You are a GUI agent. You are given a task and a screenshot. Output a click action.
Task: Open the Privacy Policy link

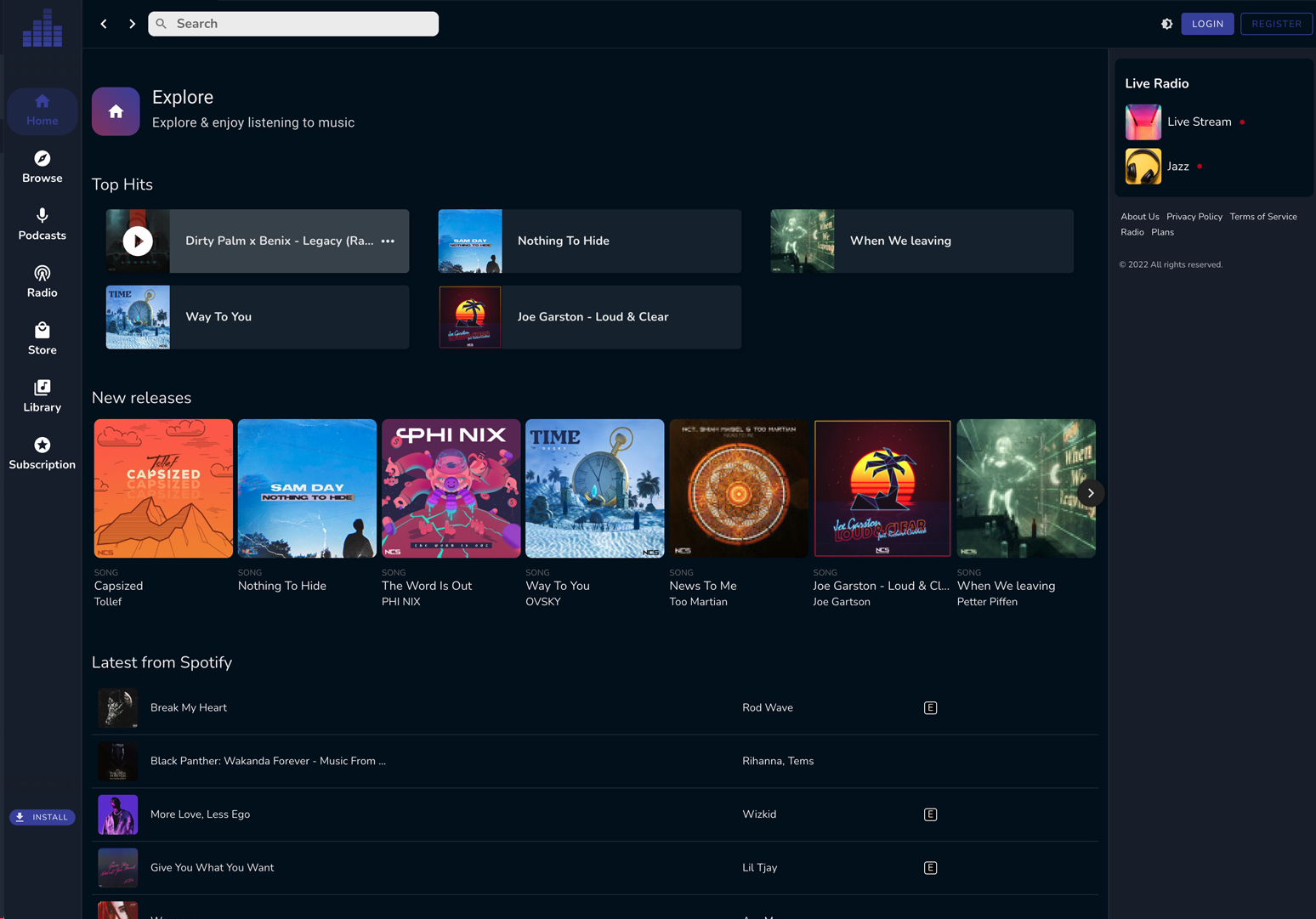coord(1194,216)
